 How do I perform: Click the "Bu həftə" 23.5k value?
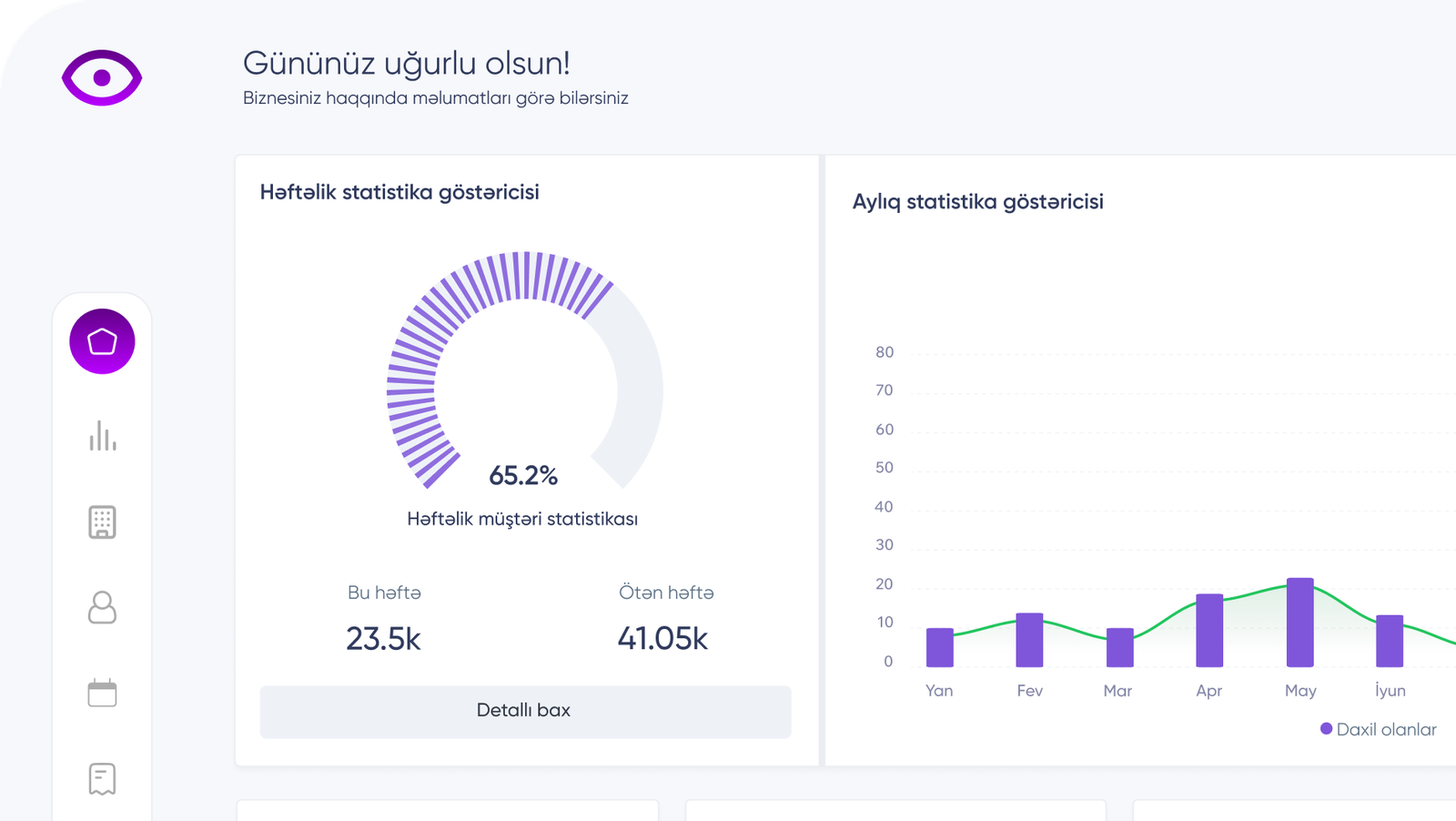[x=383, y=639]
